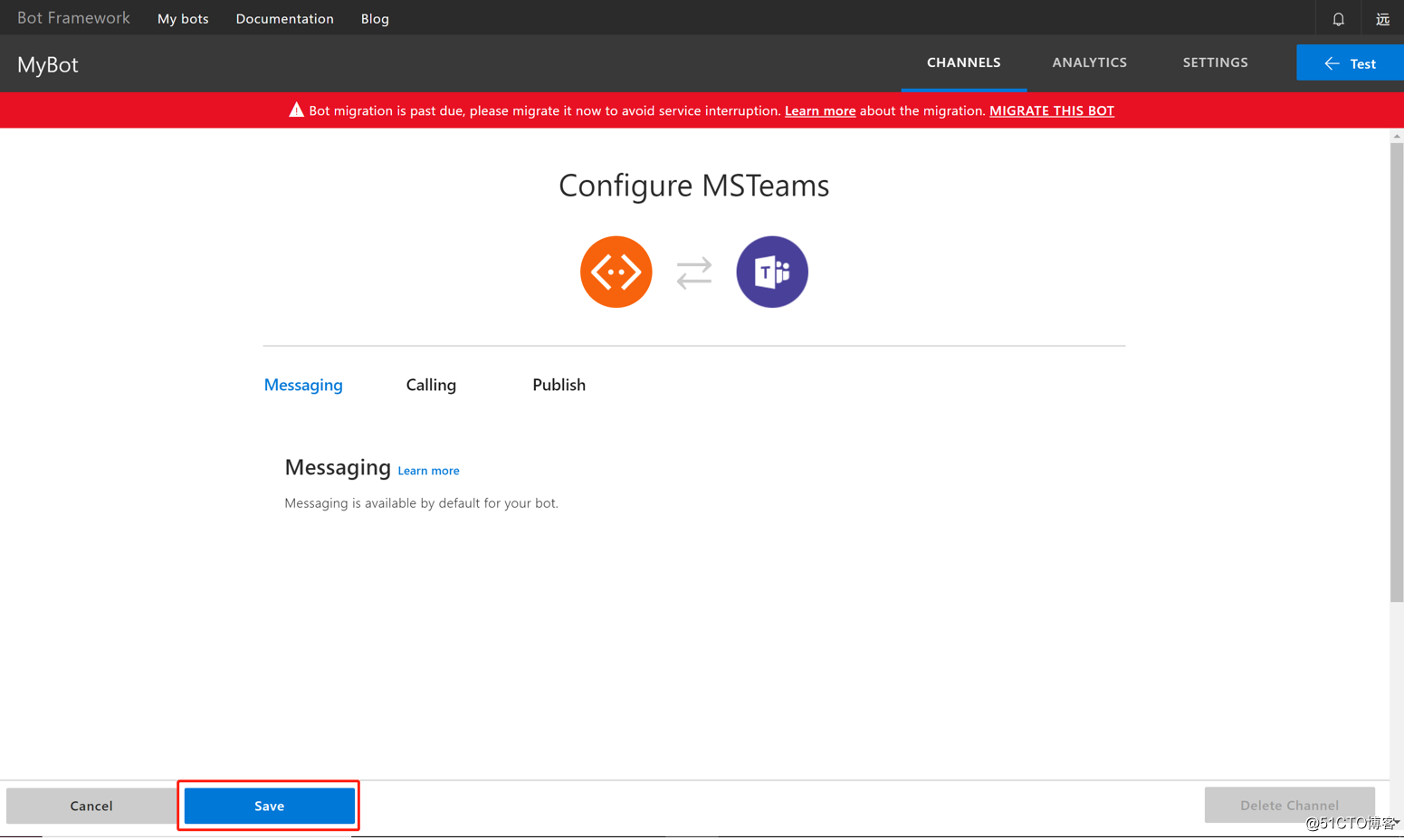This screenshot has height=840, width=1404.
Task: Click the blue Test button
Action: pyautogui.click(x=1350, y=62)
